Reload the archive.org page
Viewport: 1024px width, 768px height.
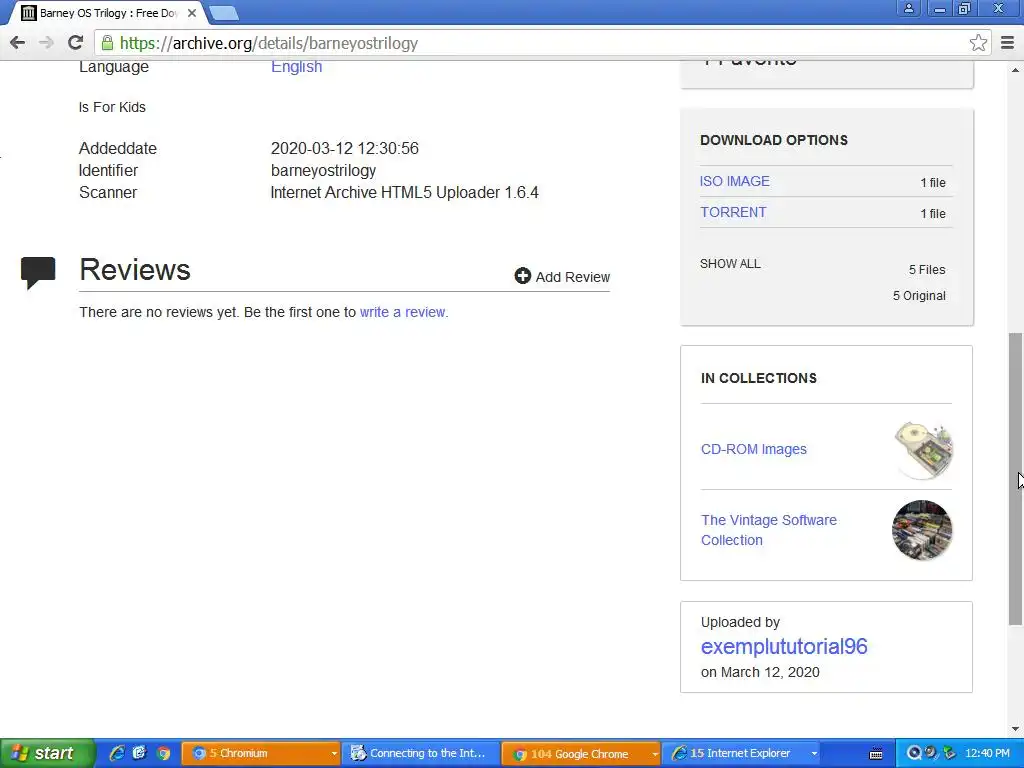coord(75,43)
